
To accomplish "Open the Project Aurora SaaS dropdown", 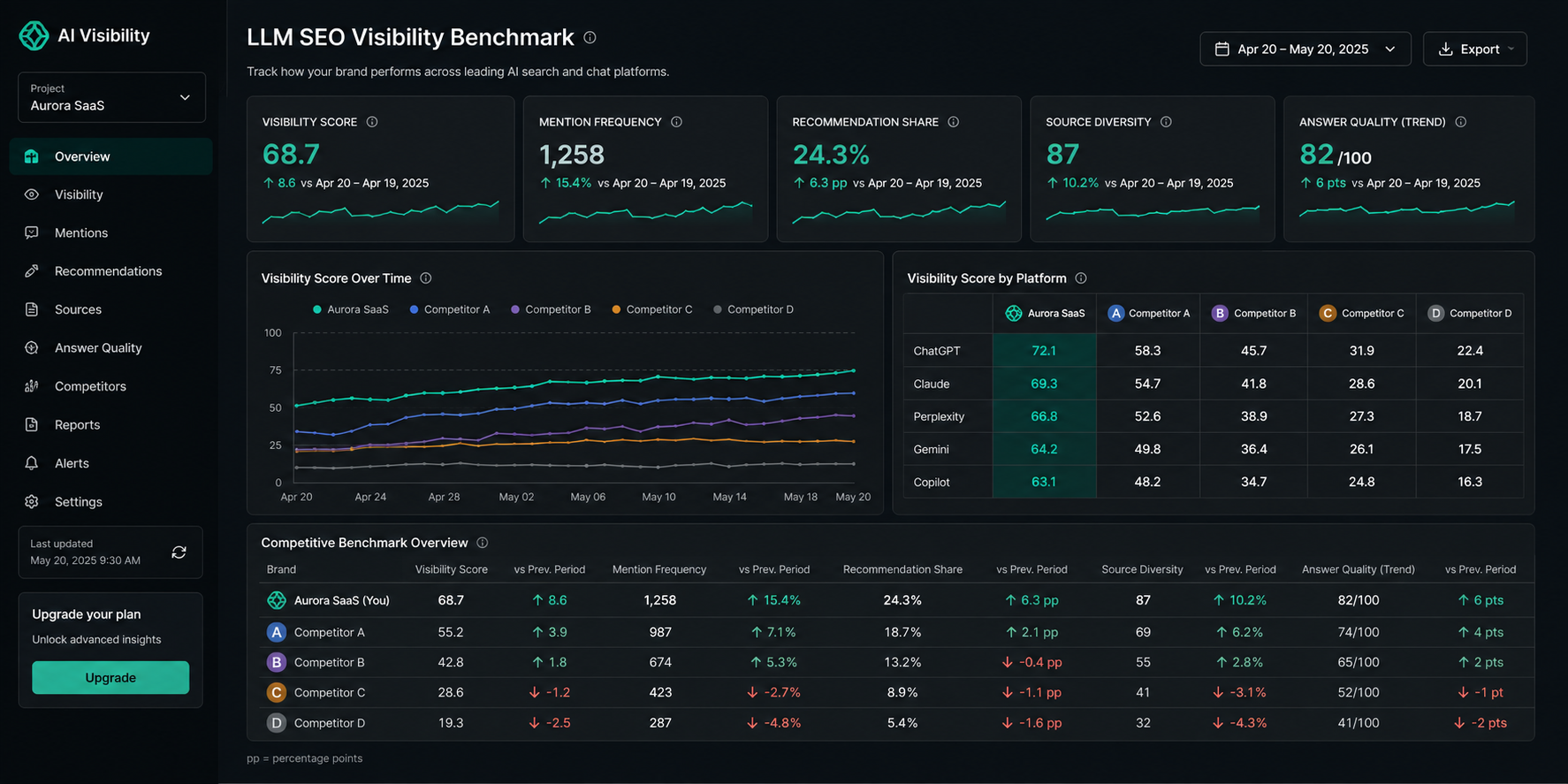I will point(111,97).
